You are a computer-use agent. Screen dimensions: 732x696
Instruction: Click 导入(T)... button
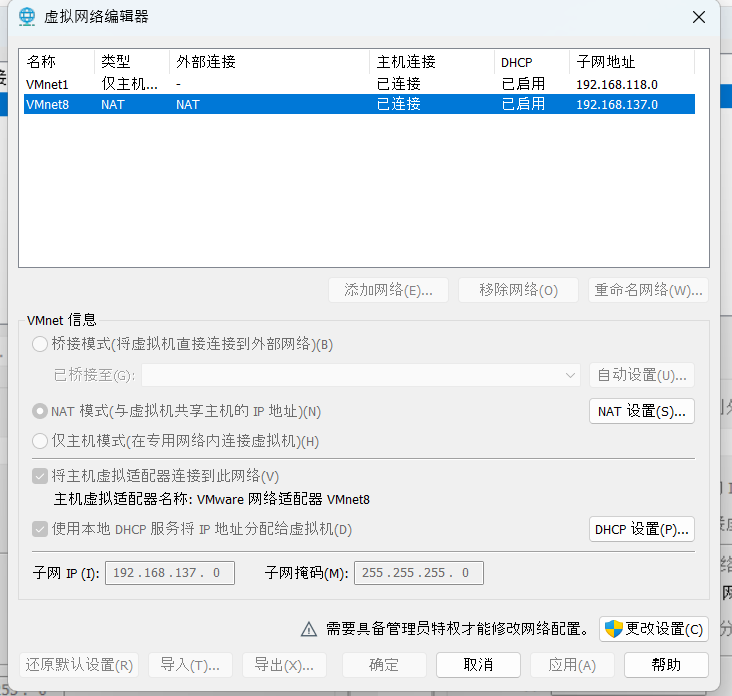pyautogui.click(x=190, y=665)
